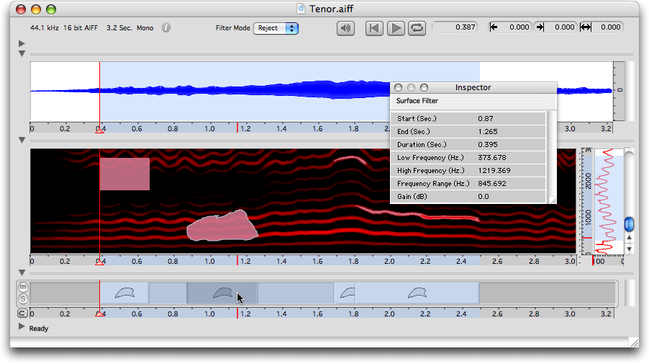Collapse the waveform view disclosure triangle
Screen dimensions: 649x364
22,54
